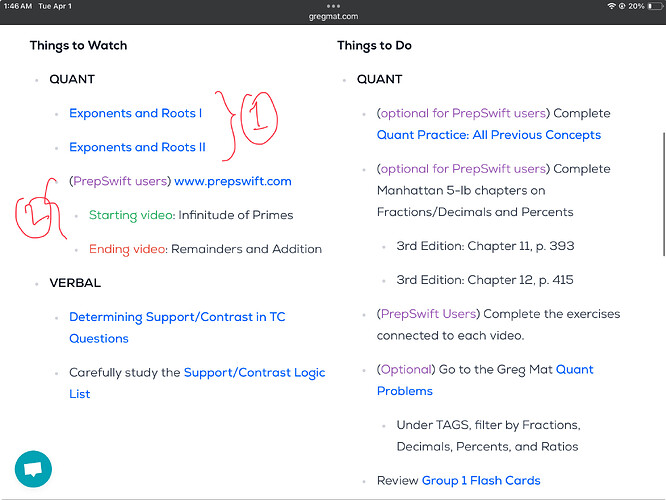Image resolution: width=666 pixels, height=500 pixels.
Task: Visit www.prepswift.com link
Action: [233, 181]
